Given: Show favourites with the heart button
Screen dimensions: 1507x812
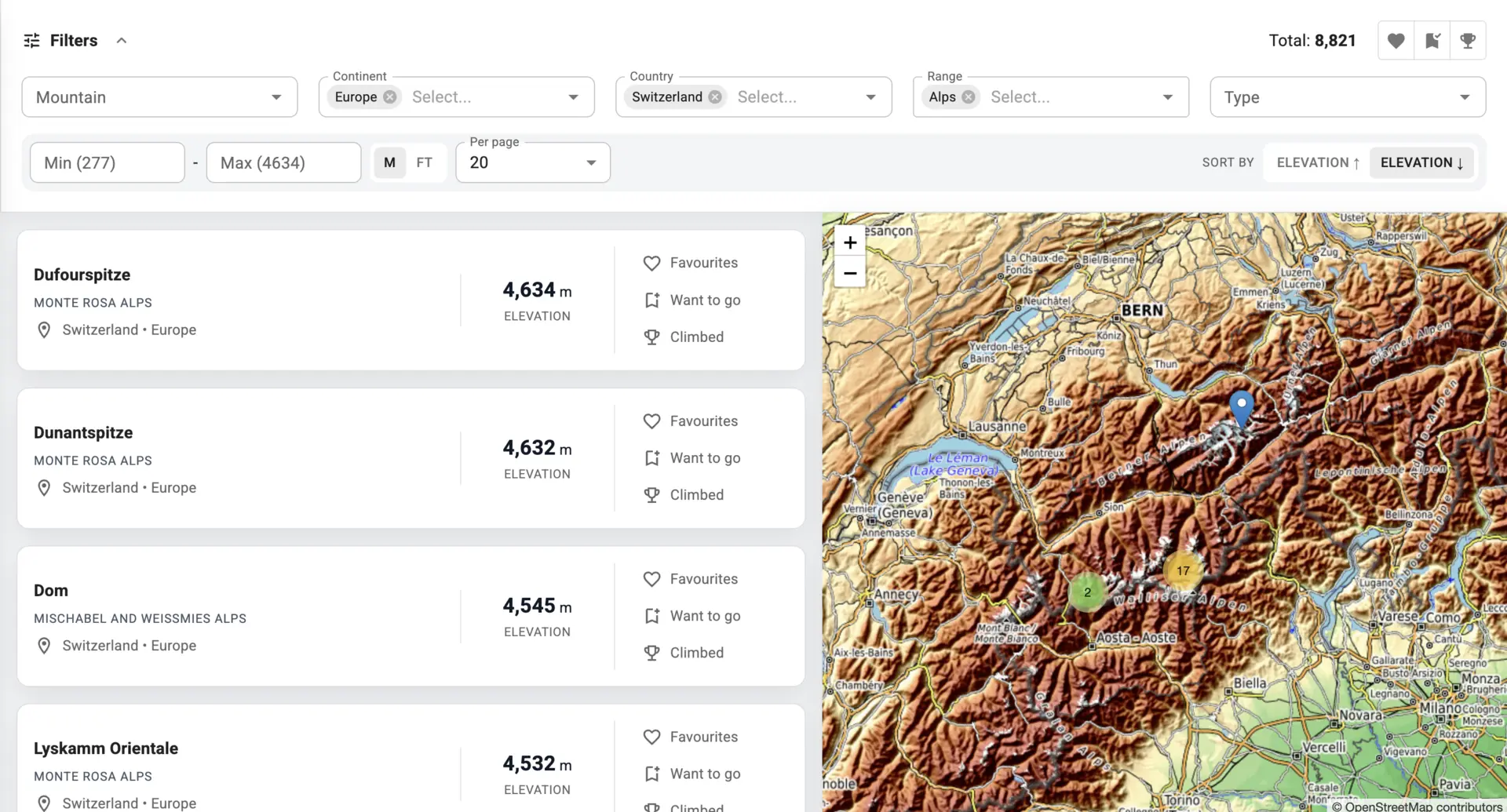Looking at the screenshot, I should [1396, 41].
